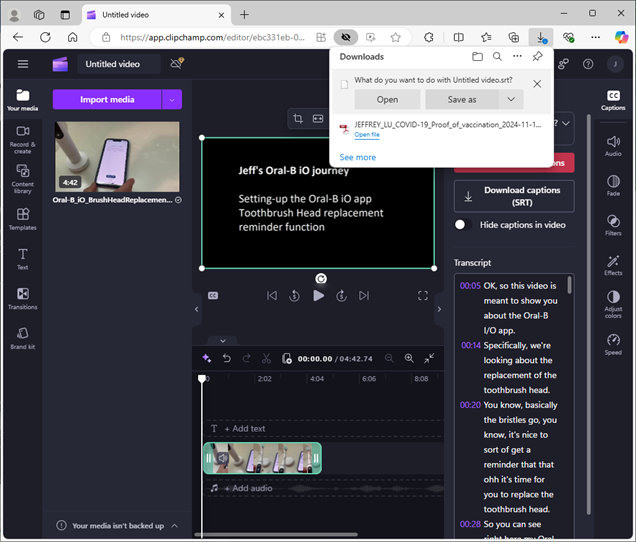Click Download captions (SRT) button
This screenshot has width=636, height=542.
tap(514, 196)
